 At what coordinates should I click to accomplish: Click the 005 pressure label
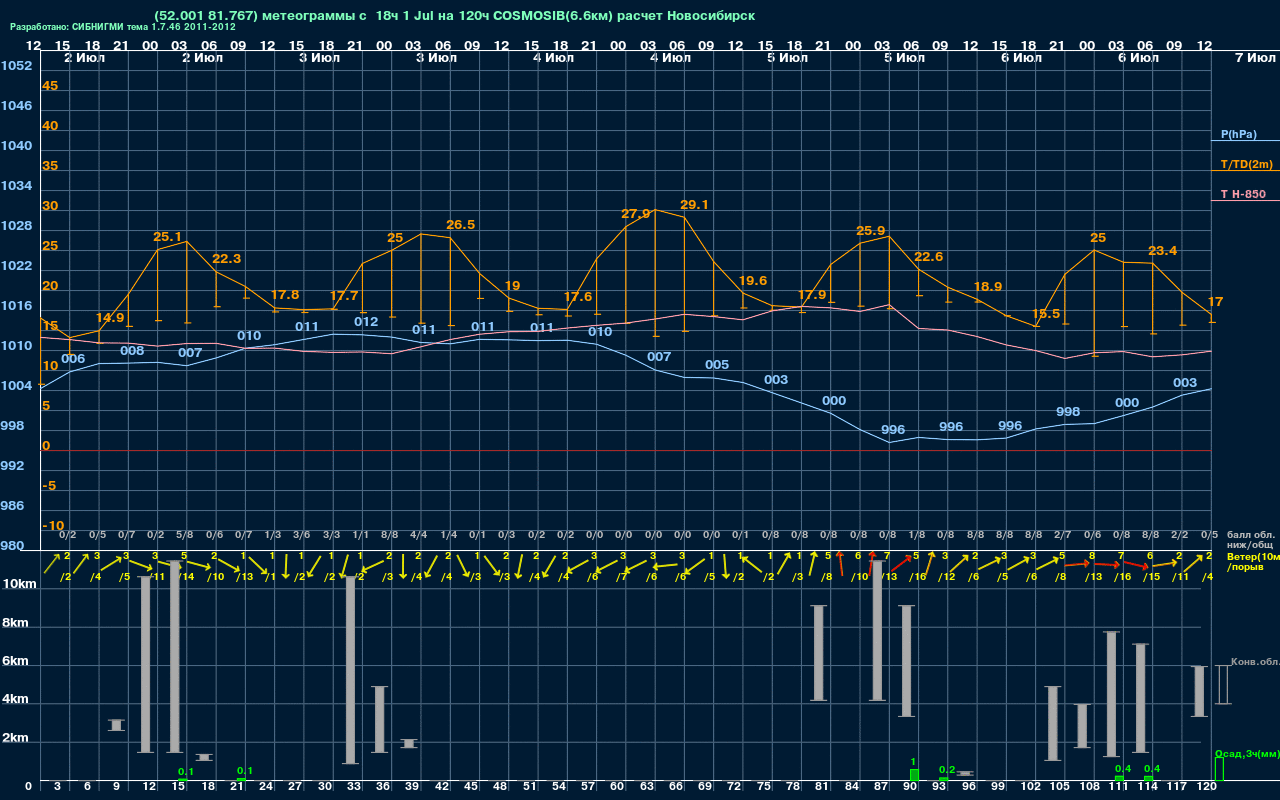pos(717,365)
